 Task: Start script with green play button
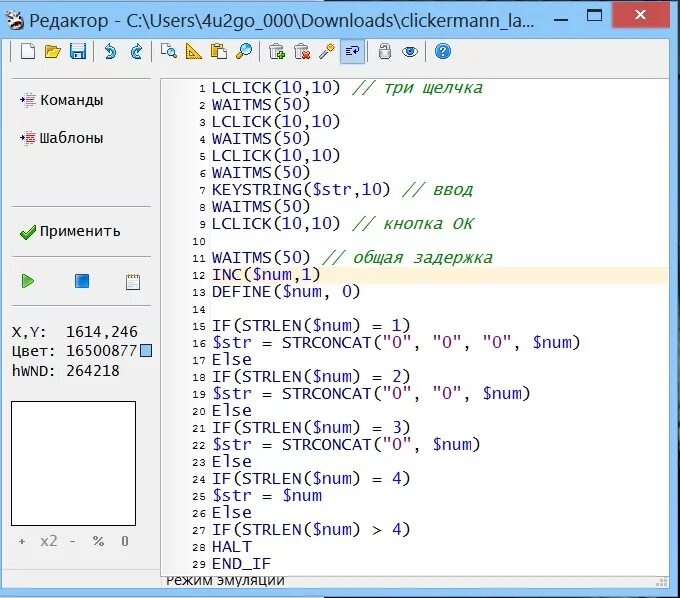[28, 281]
